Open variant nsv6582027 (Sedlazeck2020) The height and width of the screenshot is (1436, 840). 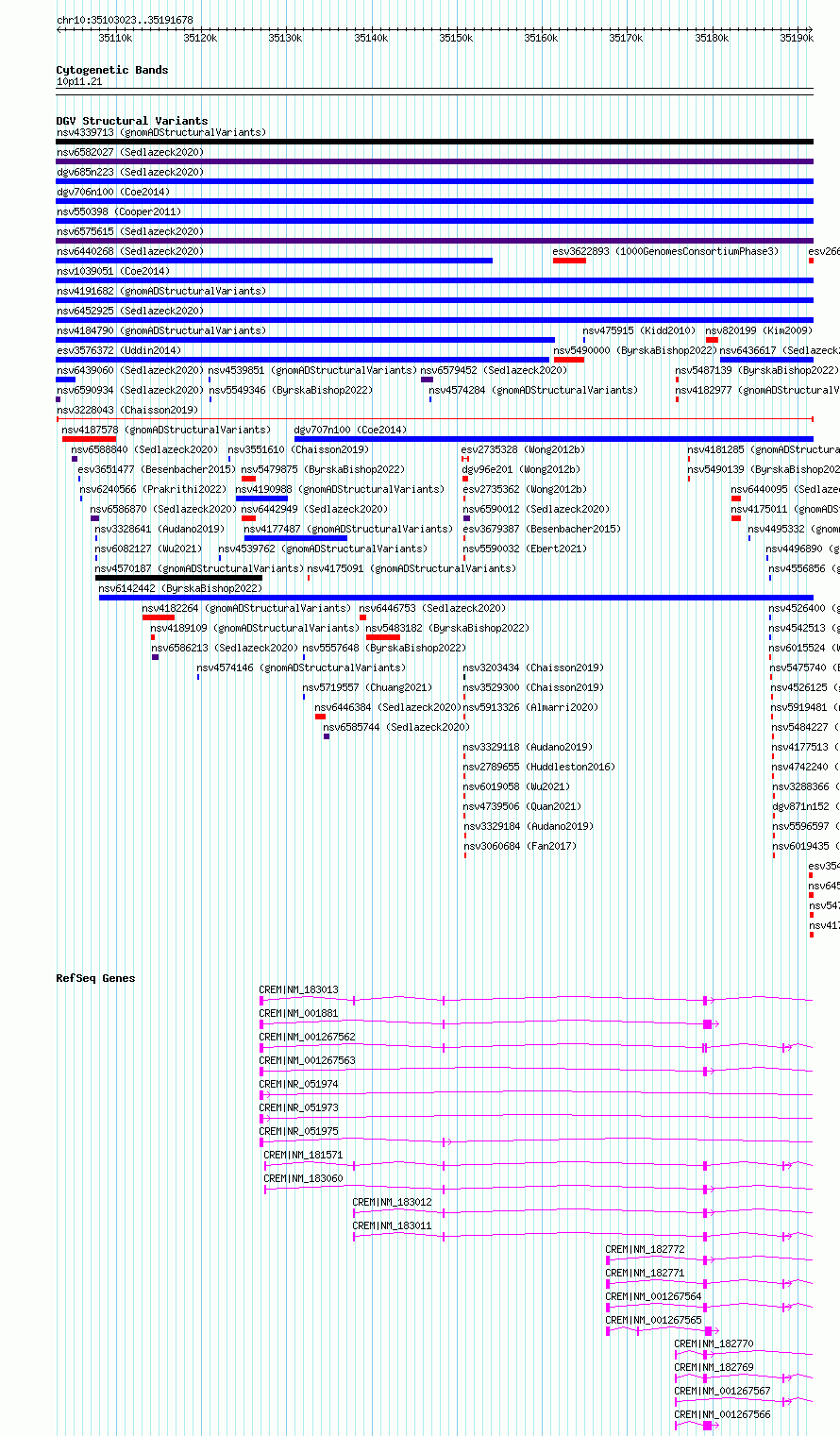(x=130, y=152)
